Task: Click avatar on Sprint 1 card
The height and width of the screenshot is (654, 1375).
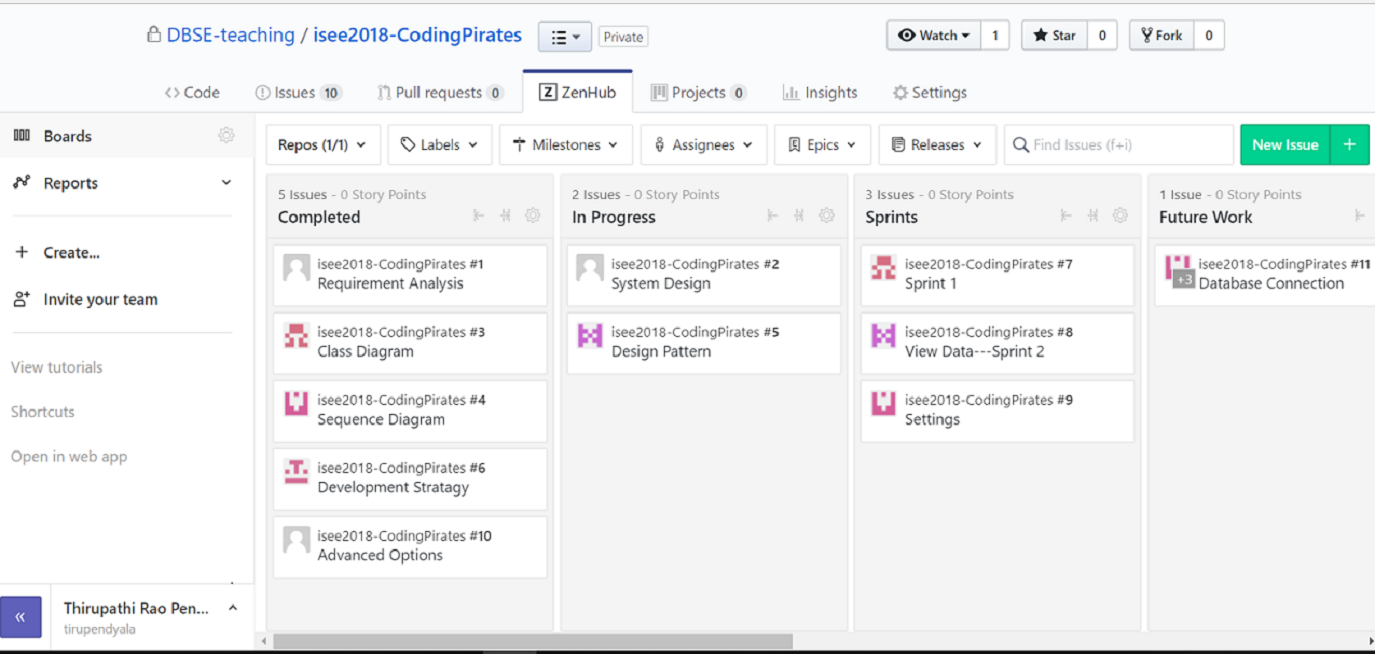Action: pos(883,267)
